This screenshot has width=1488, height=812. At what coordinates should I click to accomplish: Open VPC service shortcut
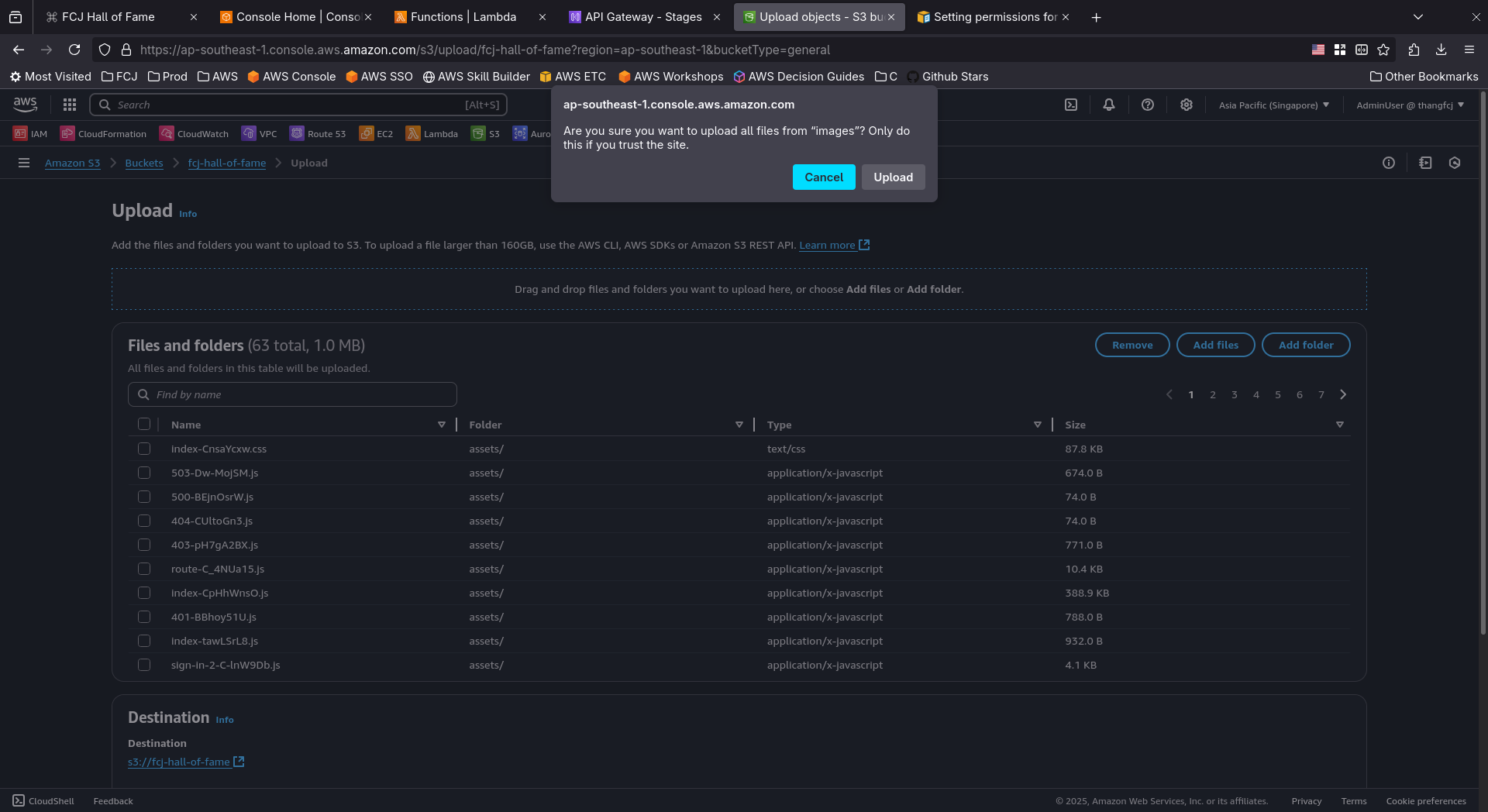pos(259,133)
